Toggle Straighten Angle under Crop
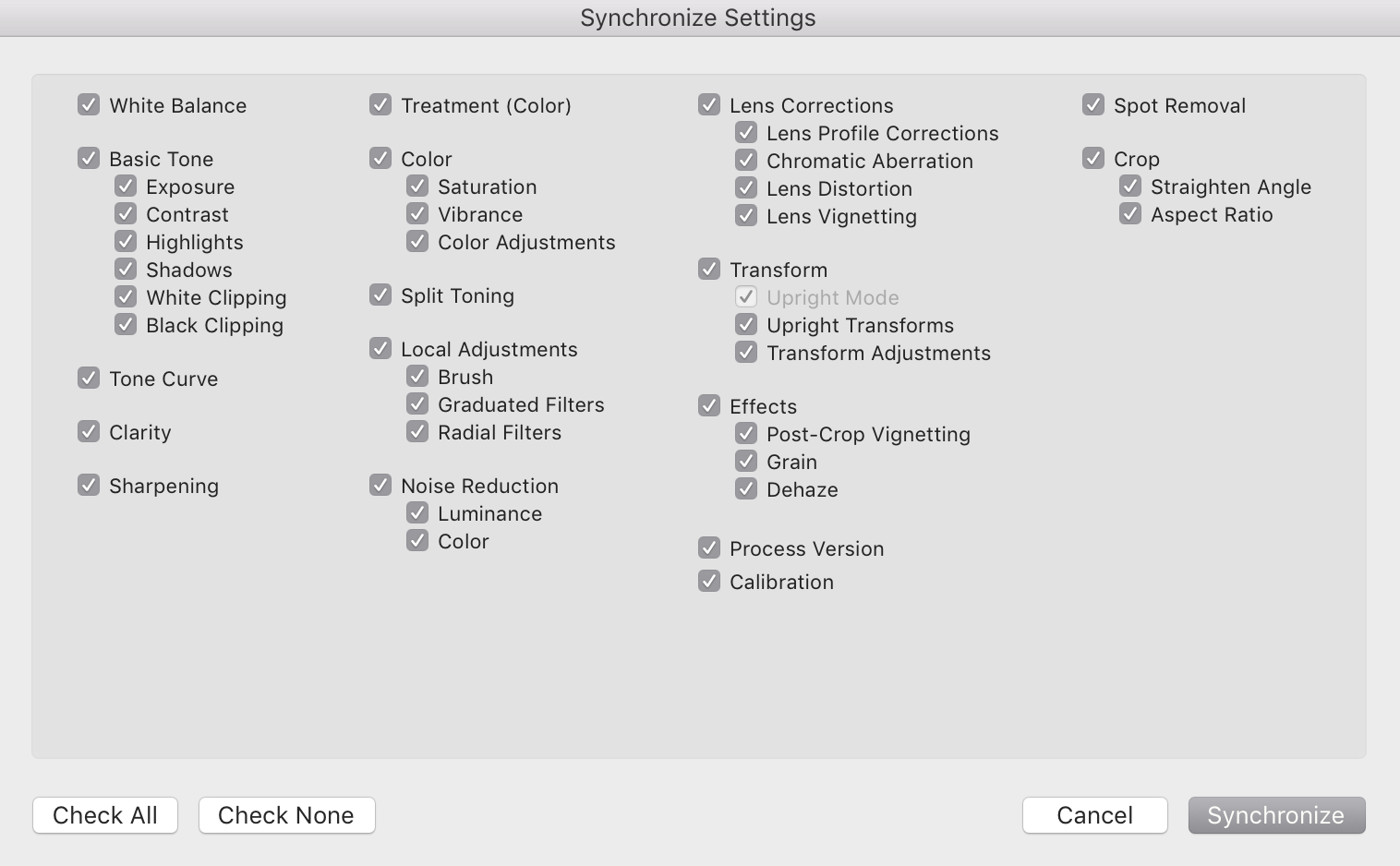Image resolution: width=1400 pixels, height=866 pixels. click(x=1130, y=186)
